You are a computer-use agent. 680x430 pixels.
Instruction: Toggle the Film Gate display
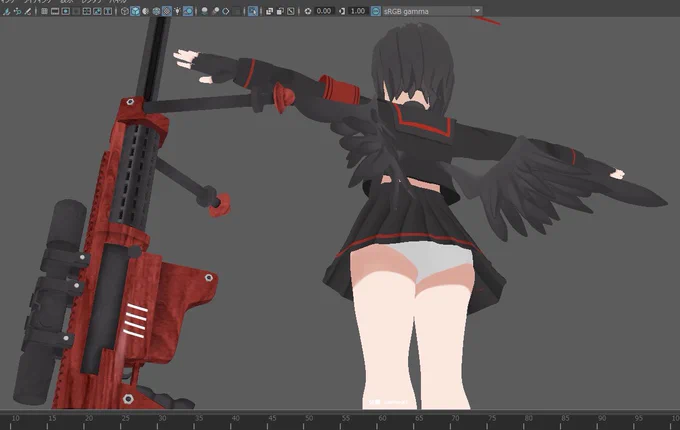click(55, 11)
